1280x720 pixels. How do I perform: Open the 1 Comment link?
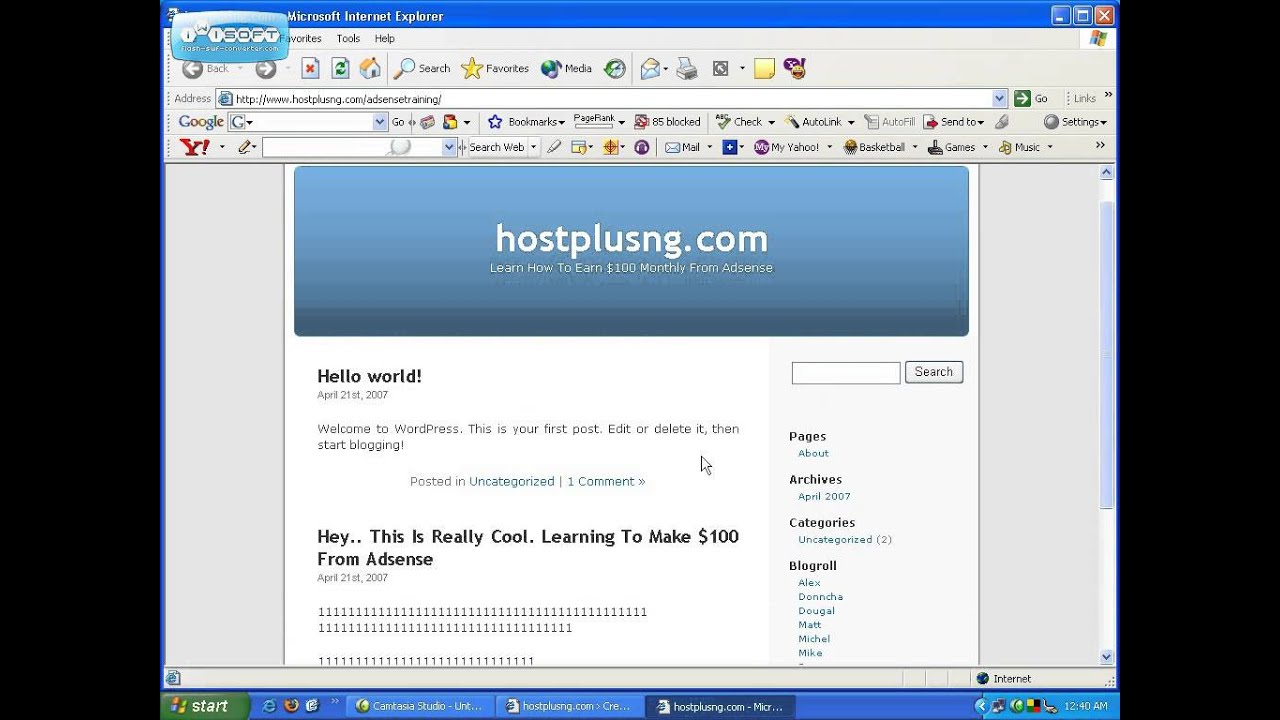tap(606, 481)
